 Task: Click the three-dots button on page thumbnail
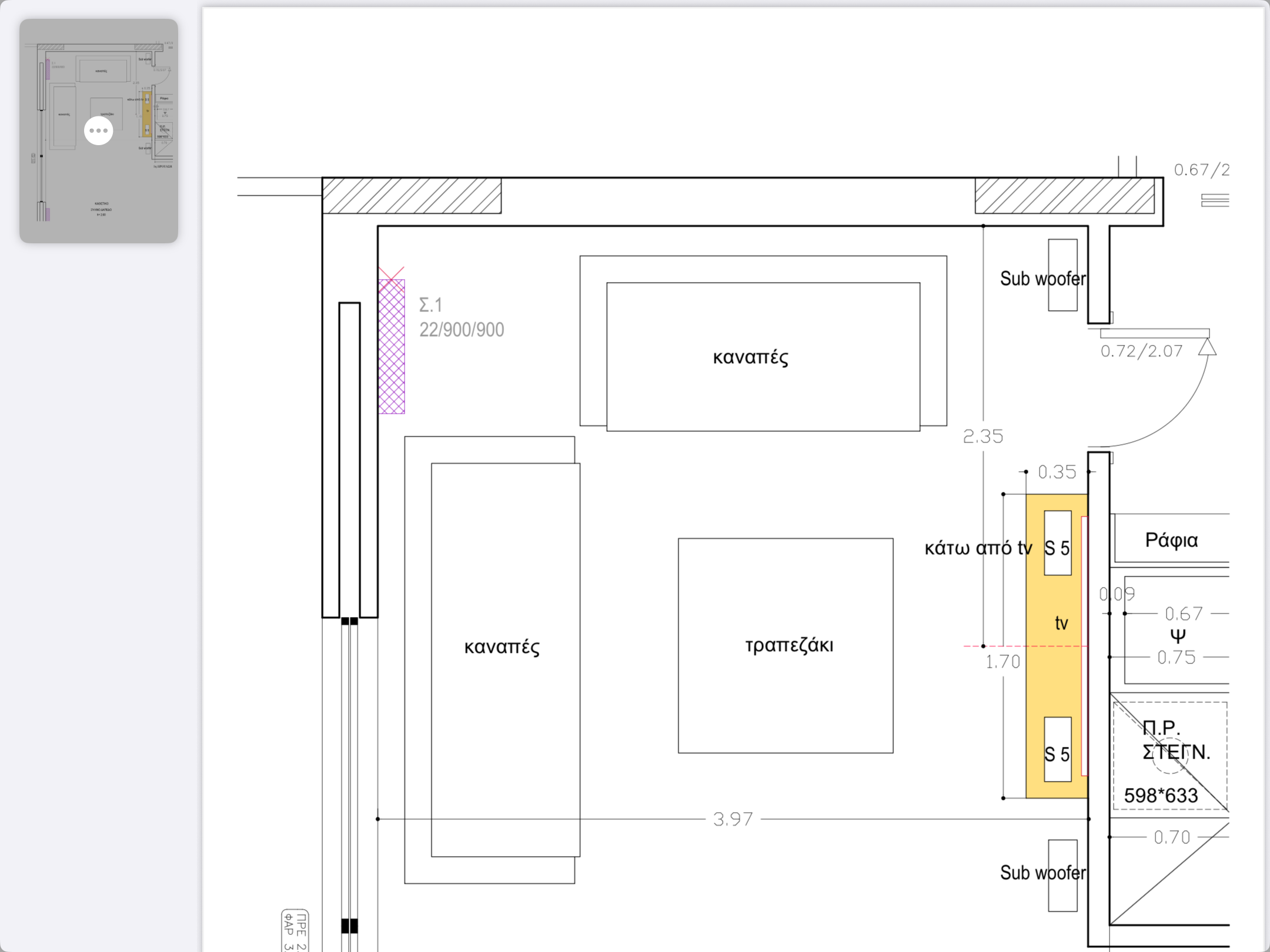[98, 130]
